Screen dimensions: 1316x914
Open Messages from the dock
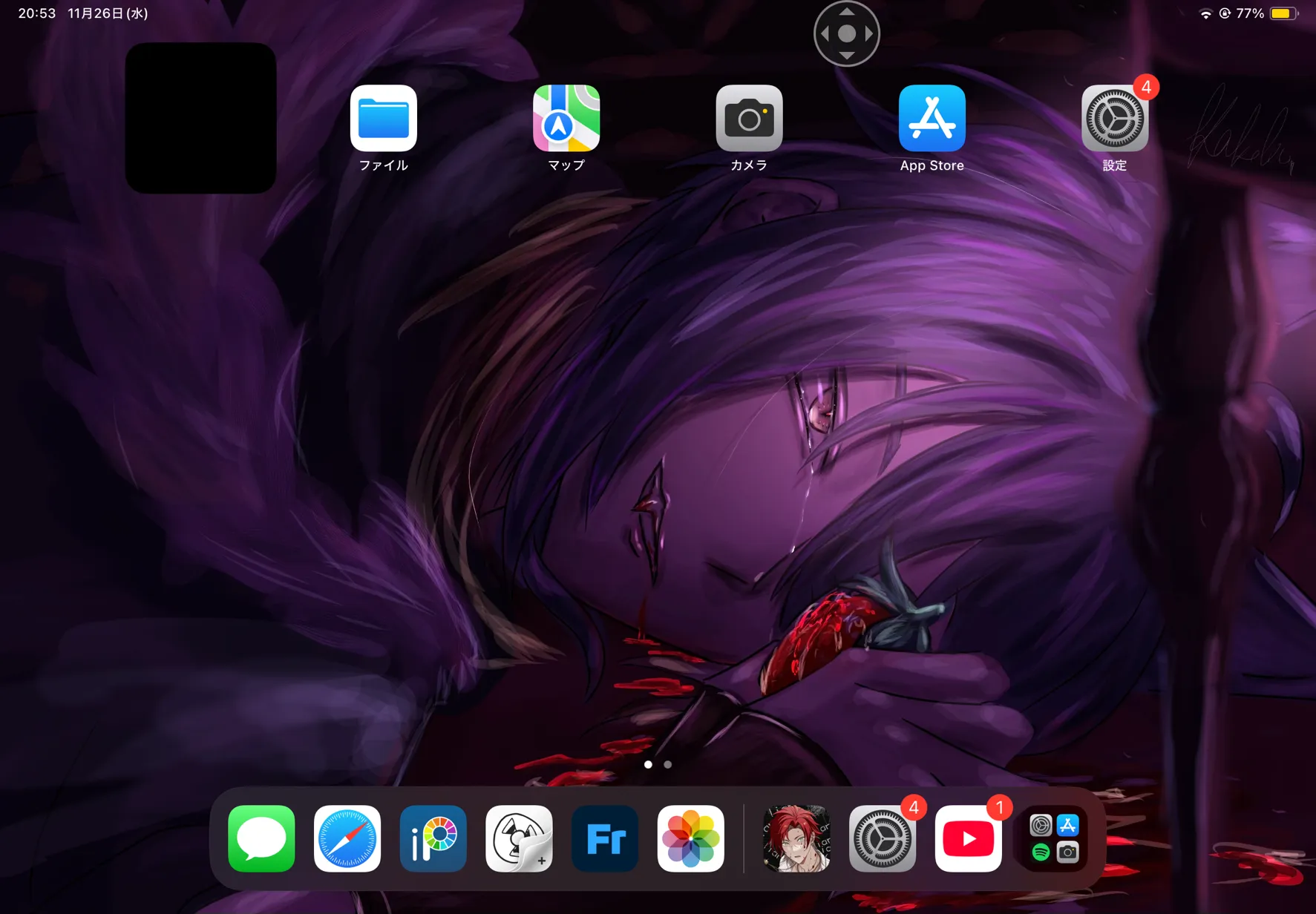point(261,838)
